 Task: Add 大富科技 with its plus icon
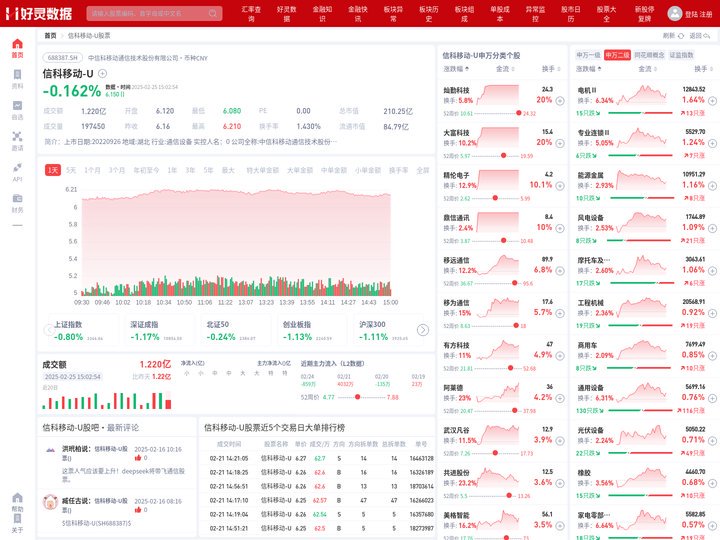(560, 143)
